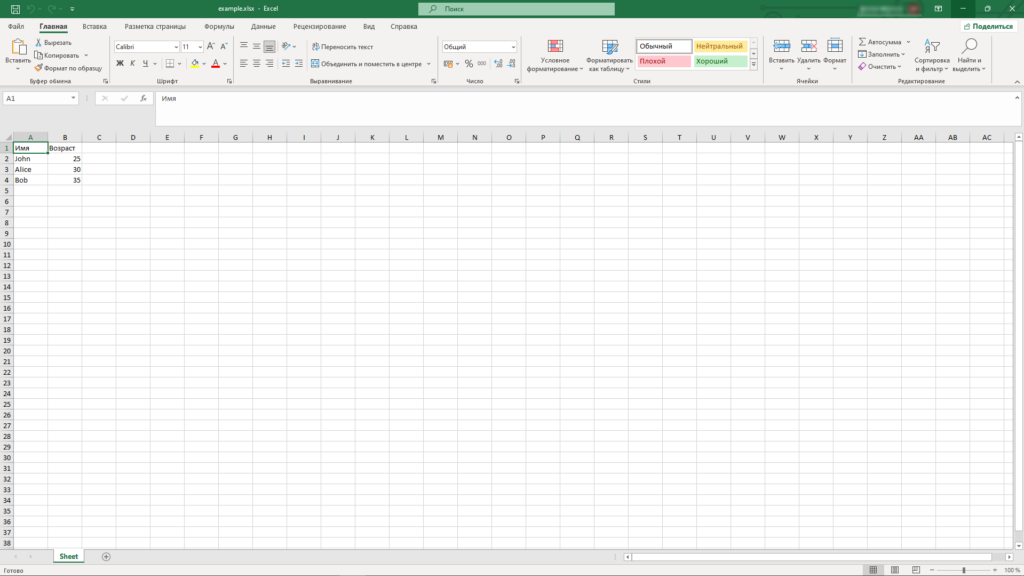Enable center text alignment
Screen dimensions: 1024x576
256,63
